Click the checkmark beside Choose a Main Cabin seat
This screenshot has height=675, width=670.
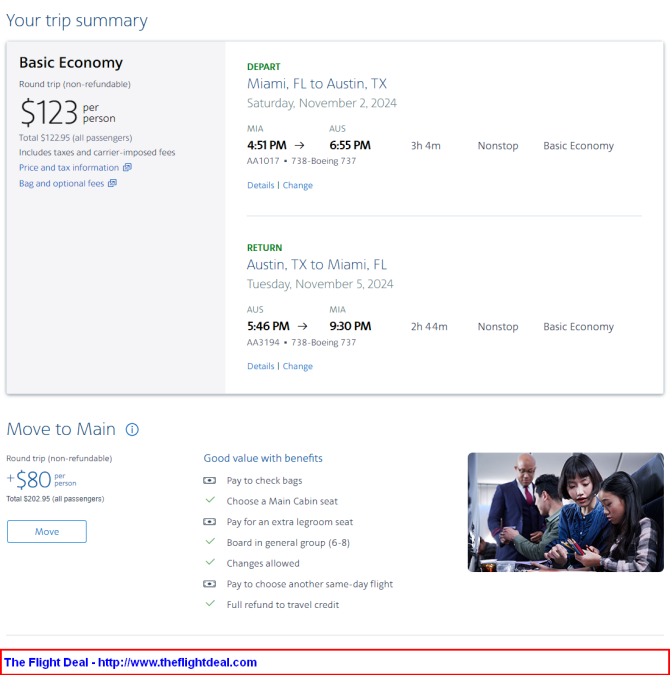(x=210, y=500)
